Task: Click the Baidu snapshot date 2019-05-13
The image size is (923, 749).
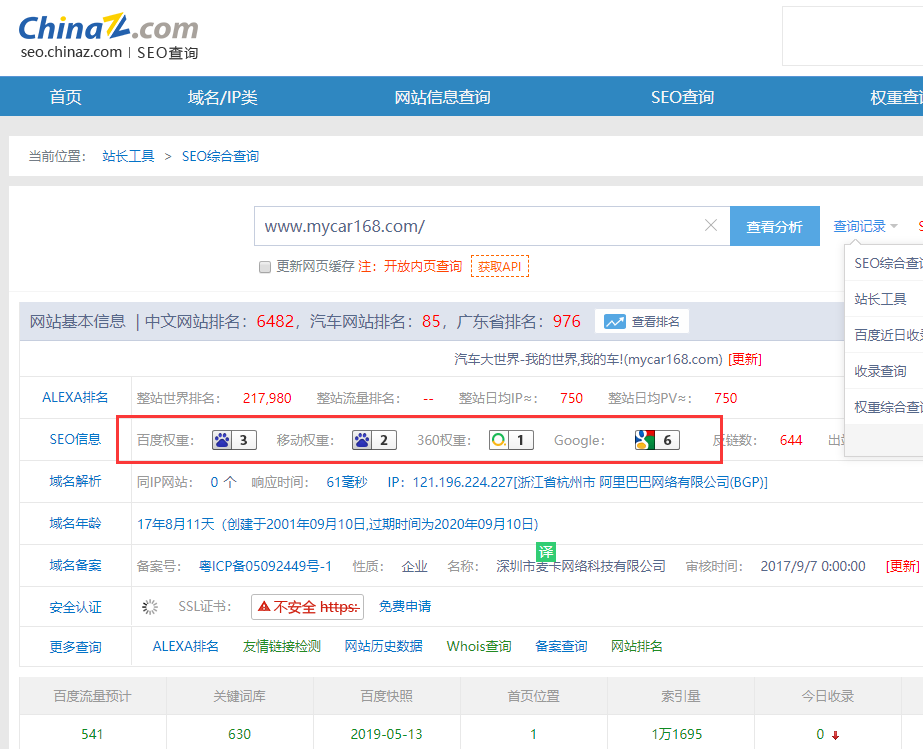Action: 387,734
